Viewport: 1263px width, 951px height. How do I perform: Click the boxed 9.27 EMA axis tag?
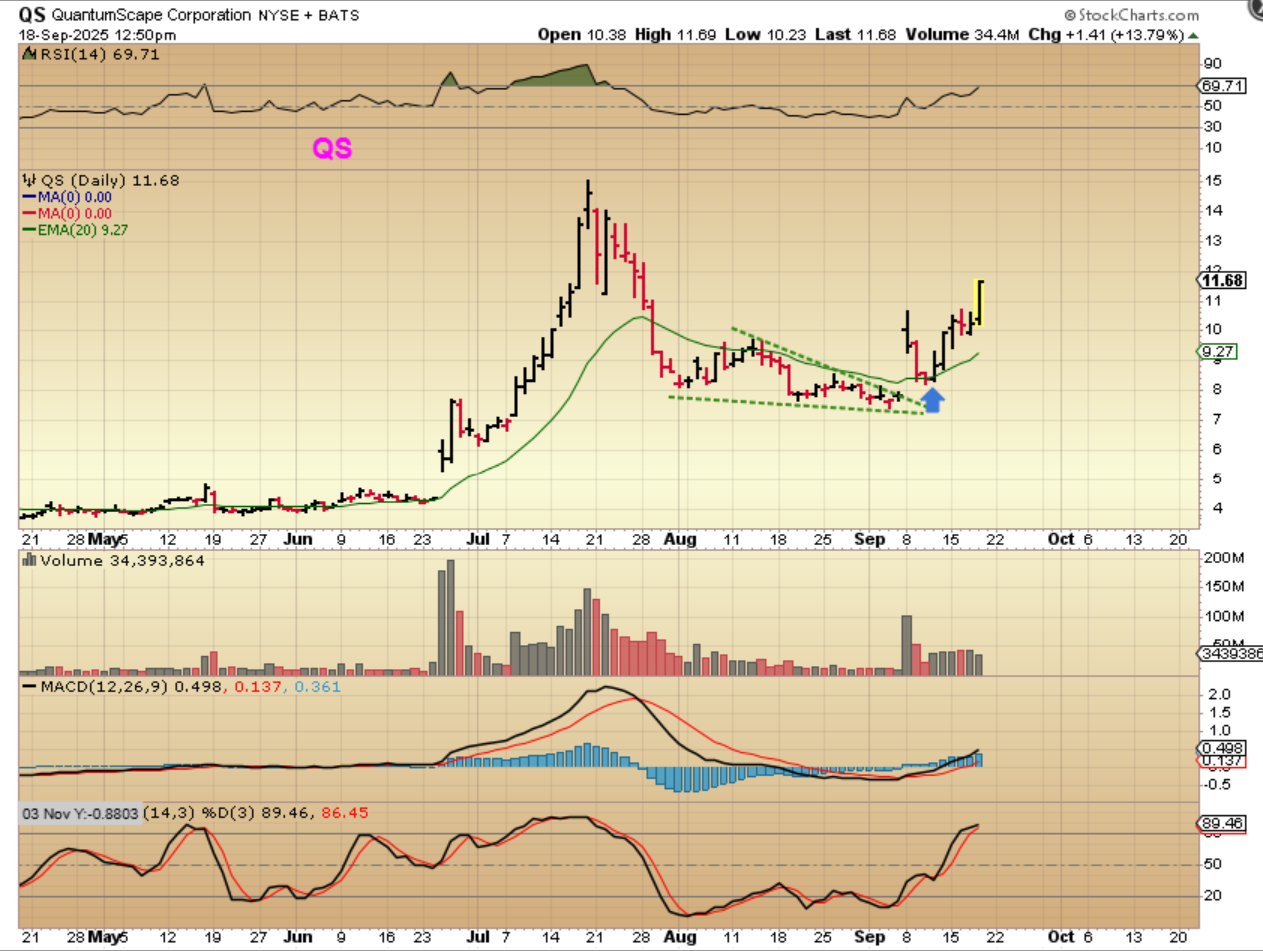pyautogui.click(x=1215, y=352)
